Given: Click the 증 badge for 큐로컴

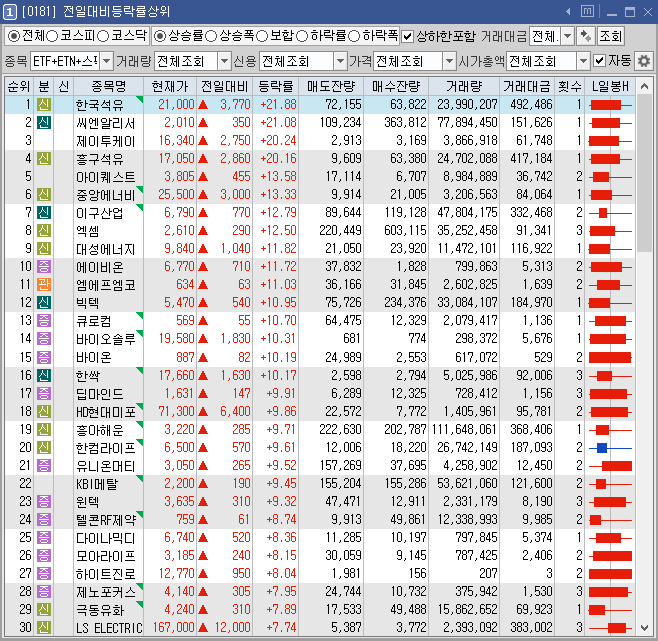Looking at the screenshot, I should coord(44,321).
